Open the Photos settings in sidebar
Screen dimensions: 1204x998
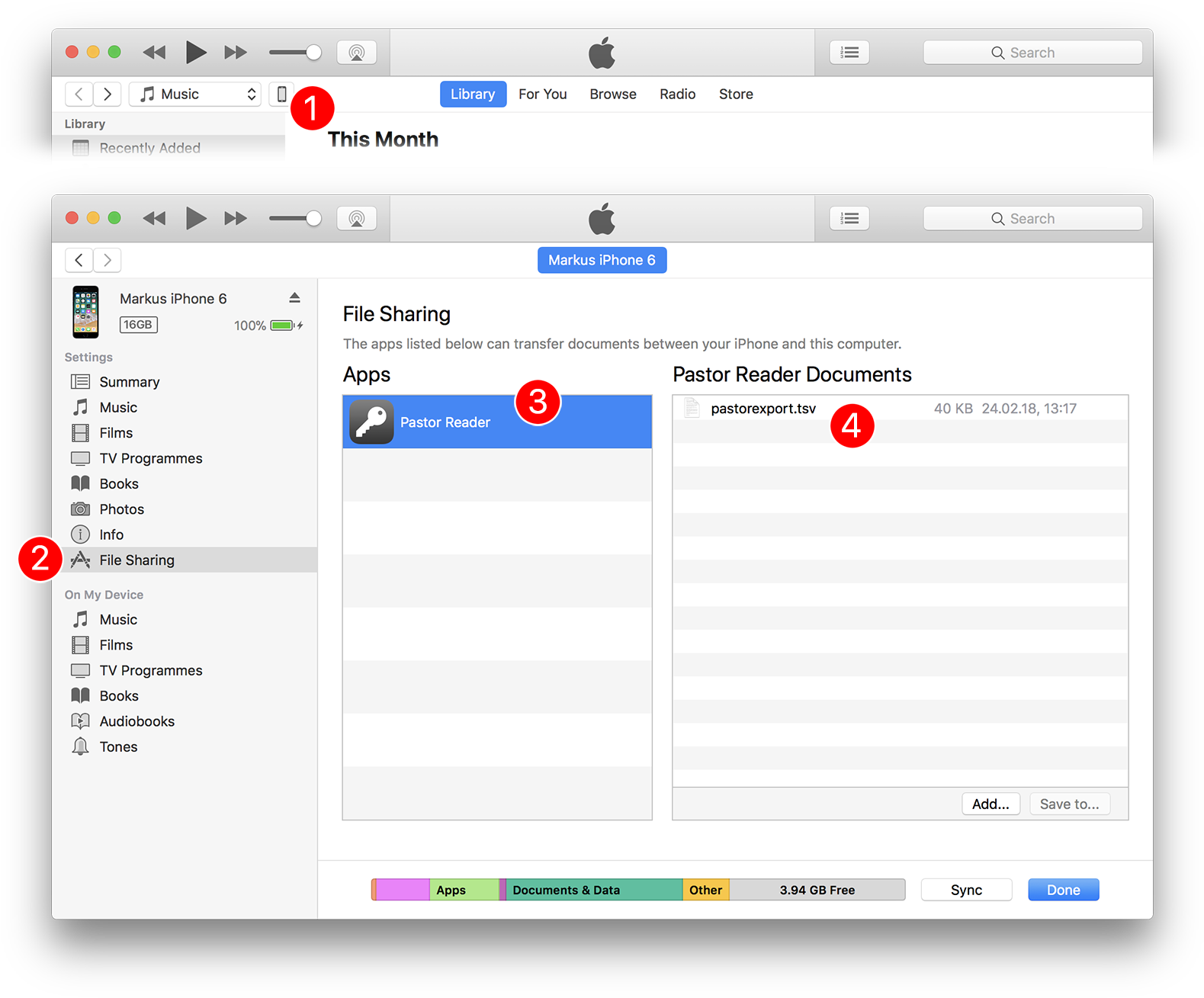point(121,509)
